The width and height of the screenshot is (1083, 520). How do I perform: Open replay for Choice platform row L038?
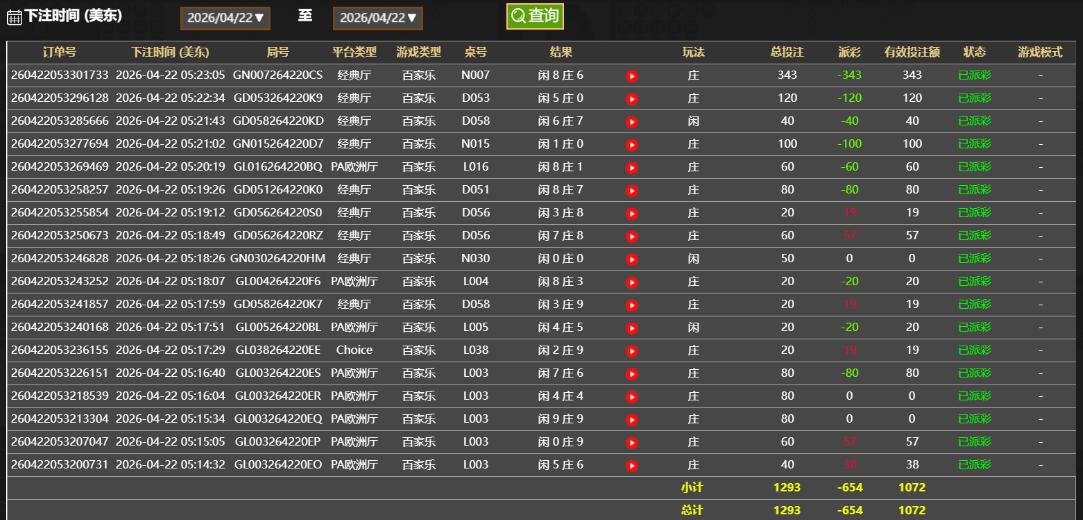[x=632, y=351]
